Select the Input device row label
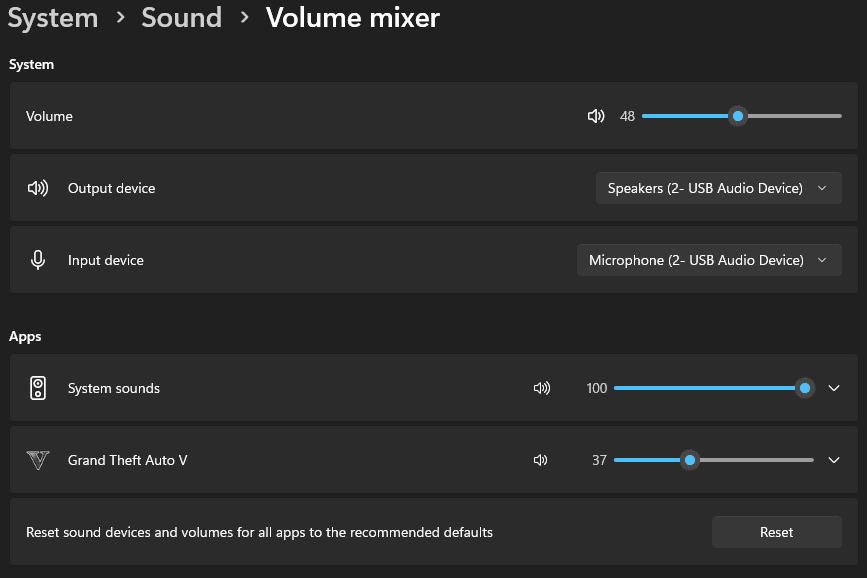Image resolution: width=867 pixels, height=578 pixels. [x=105, y=260]
